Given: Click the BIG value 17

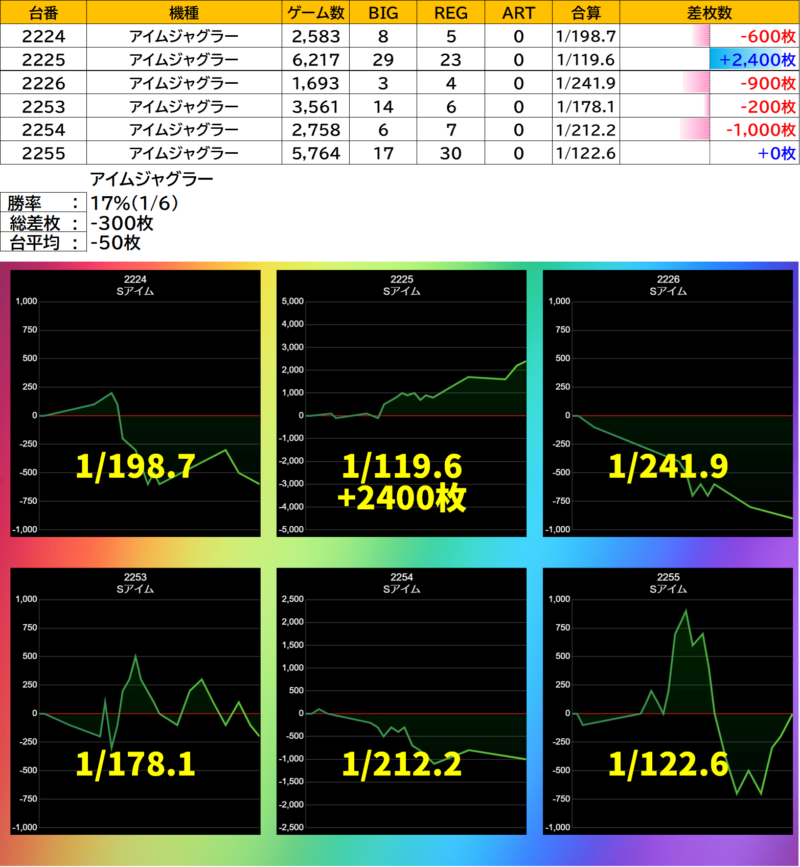Looking at the screenshot, I should point(383,153).
